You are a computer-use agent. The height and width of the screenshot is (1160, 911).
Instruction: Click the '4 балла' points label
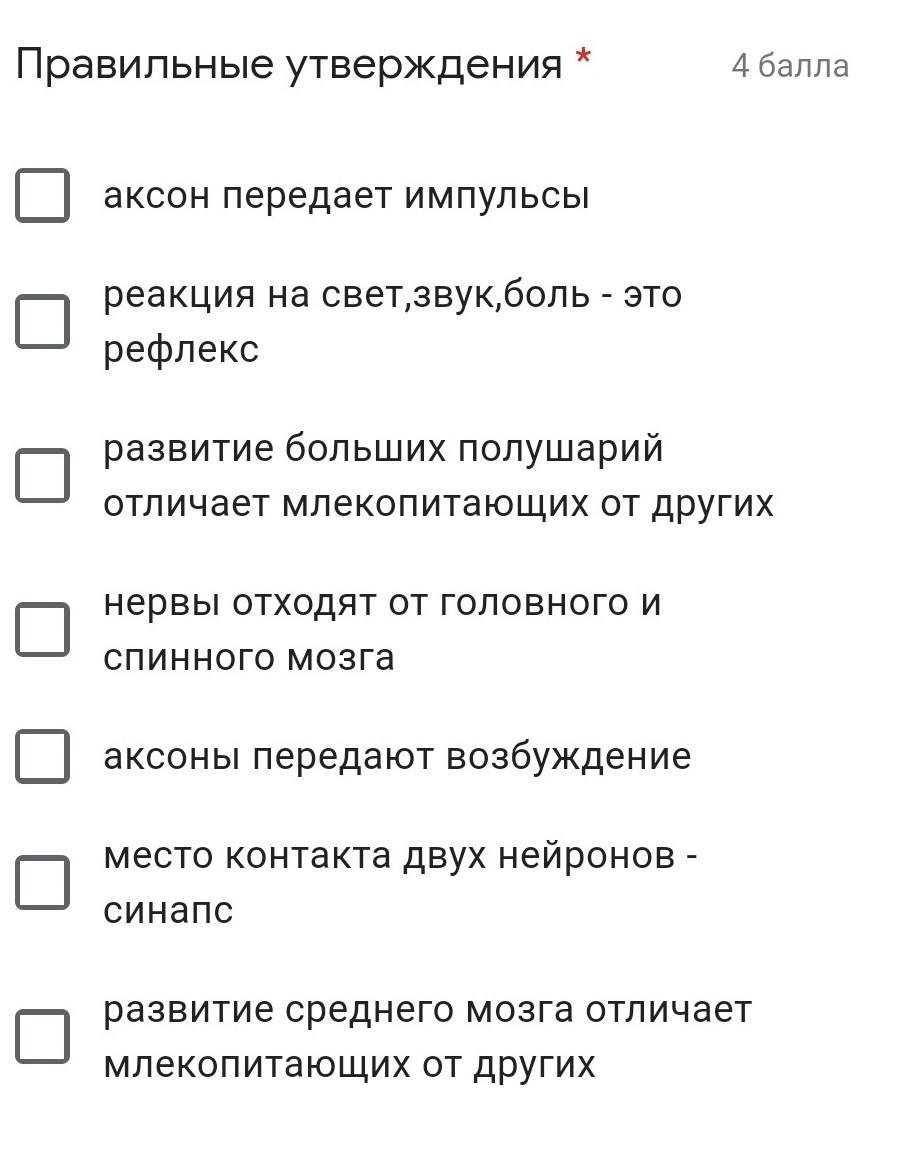[790, 66]
